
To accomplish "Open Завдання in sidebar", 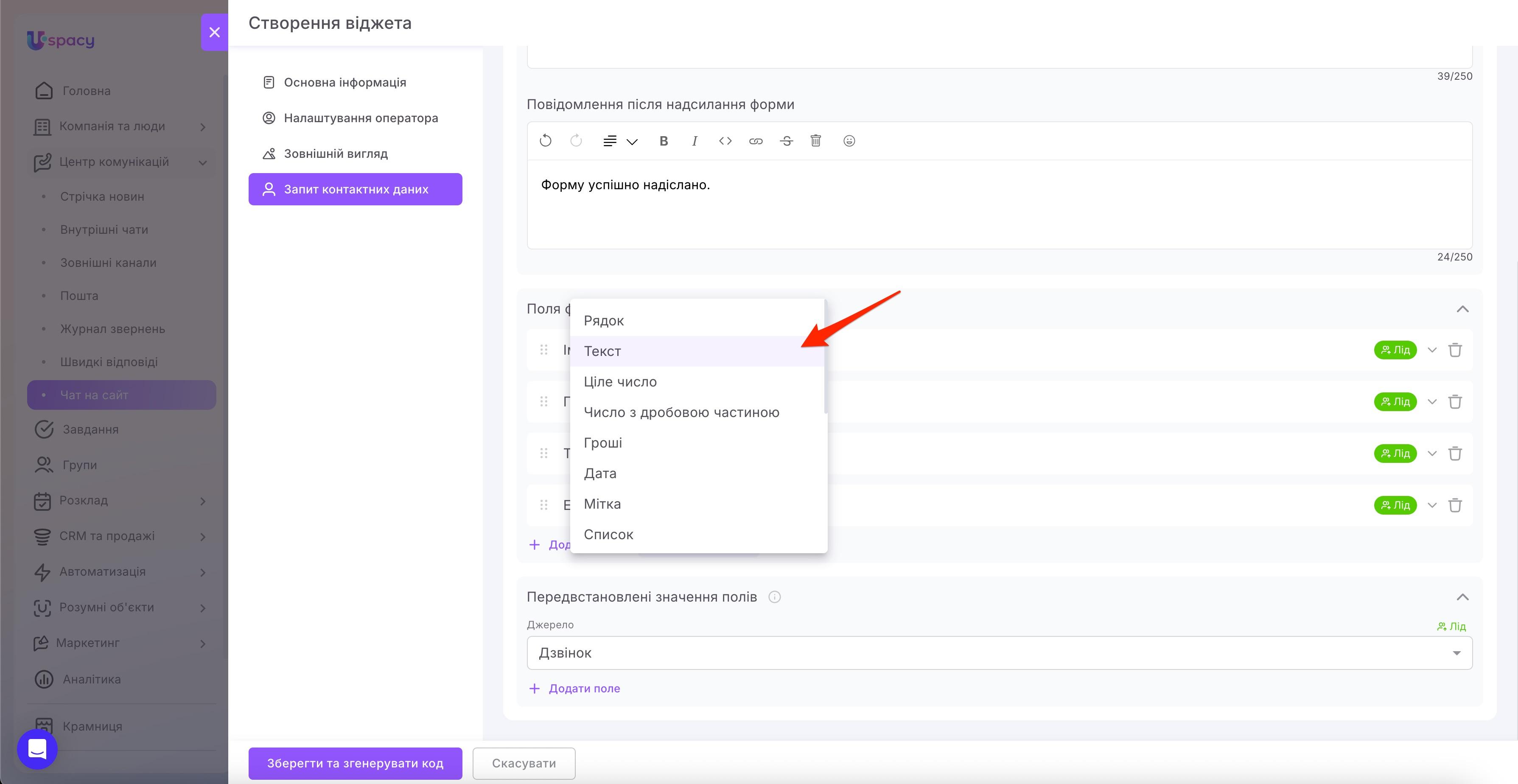I will click(x=121, y=430).
